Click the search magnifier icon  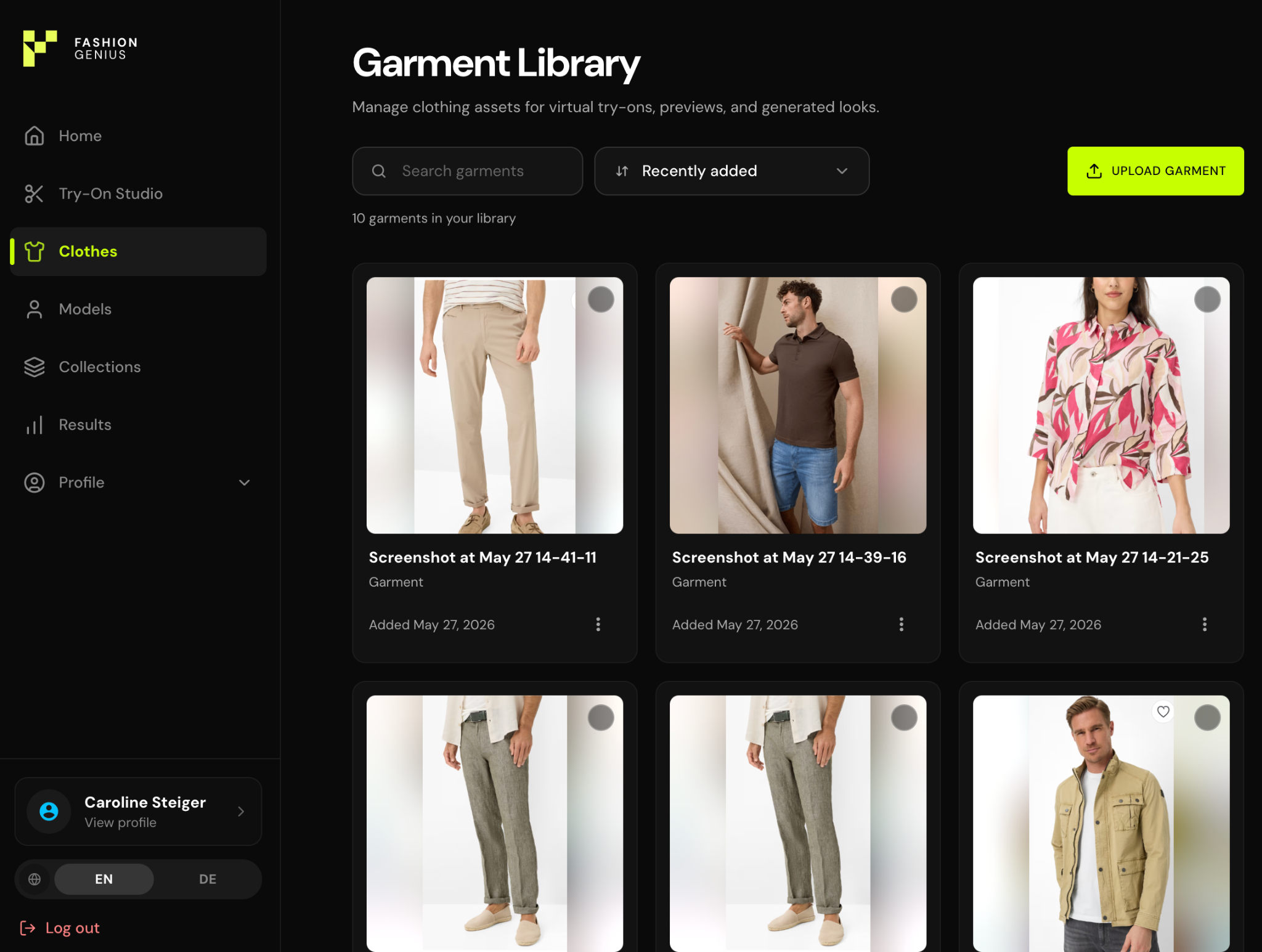(x=379, y=171)
